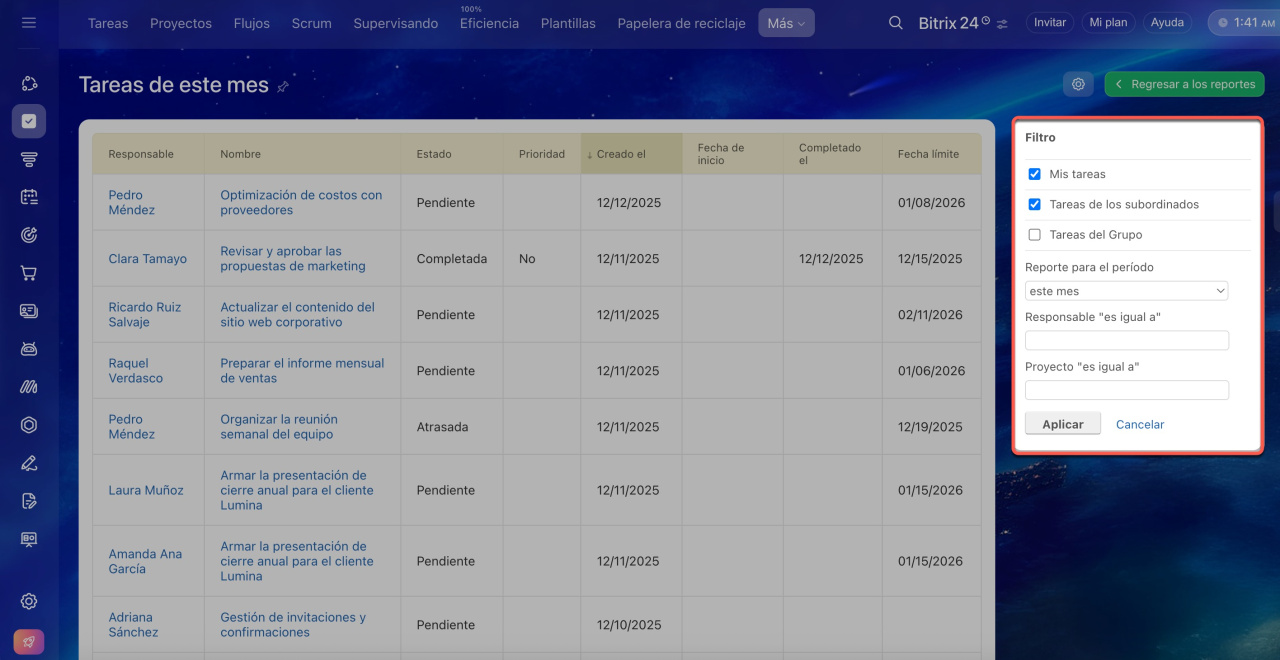The height and width of the screenshot is (660, 1280).
Task: Open the Tasks checkmark icon in the sidebar
Action: (29, 121)
